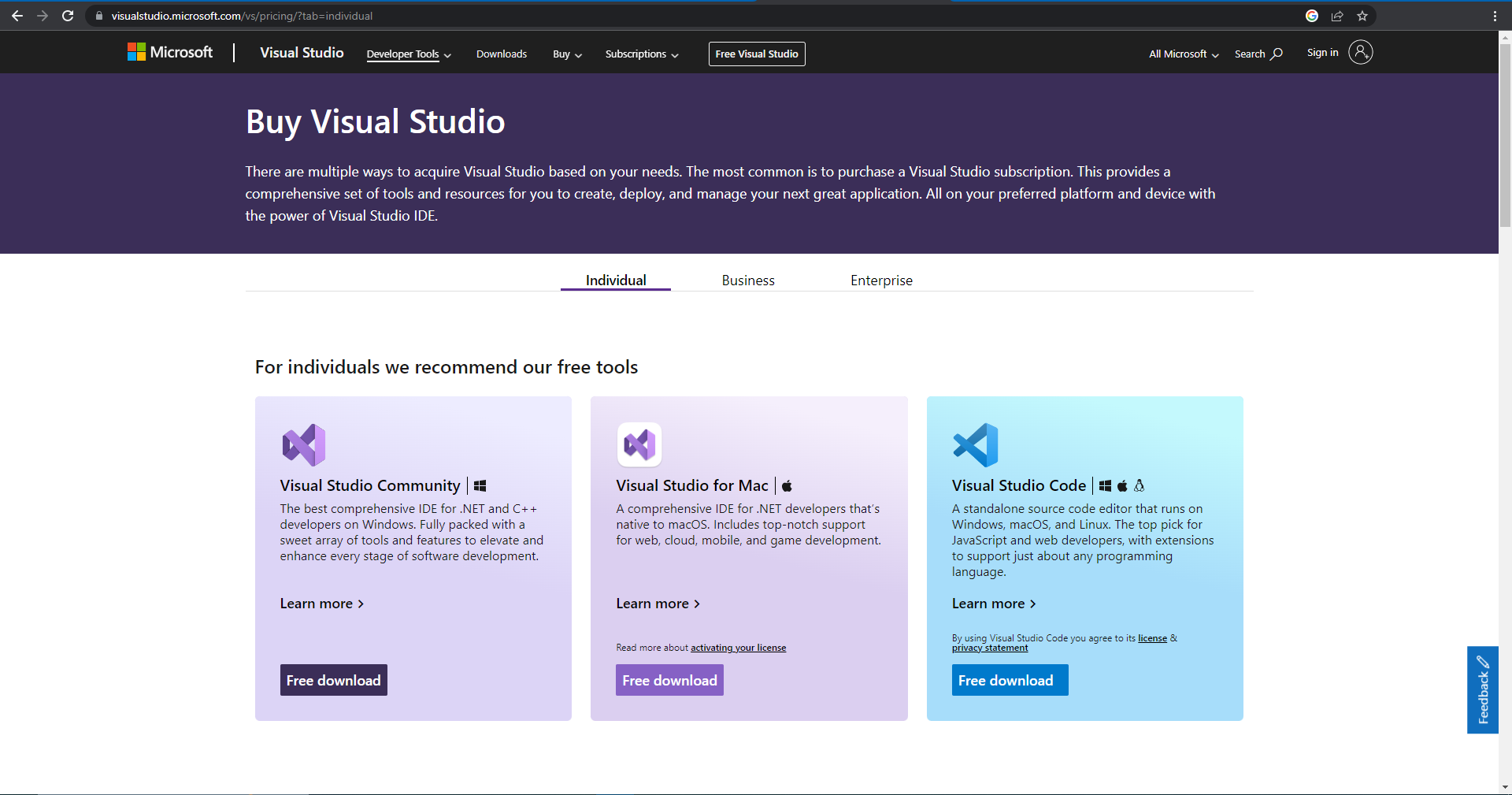Click the share page icon
Screen dimensions: 1512x795
tap(1337, 16)
